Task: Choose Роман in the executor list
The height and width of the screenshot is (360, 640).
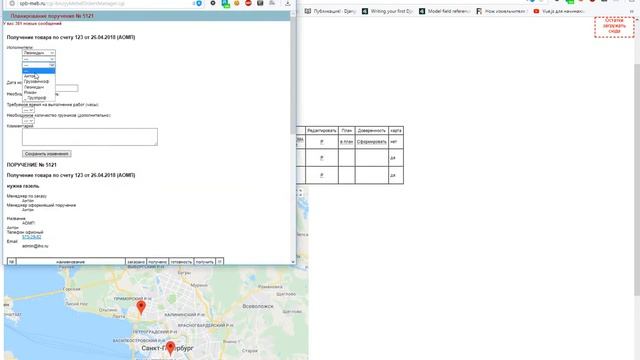Action: coord(39,92)
